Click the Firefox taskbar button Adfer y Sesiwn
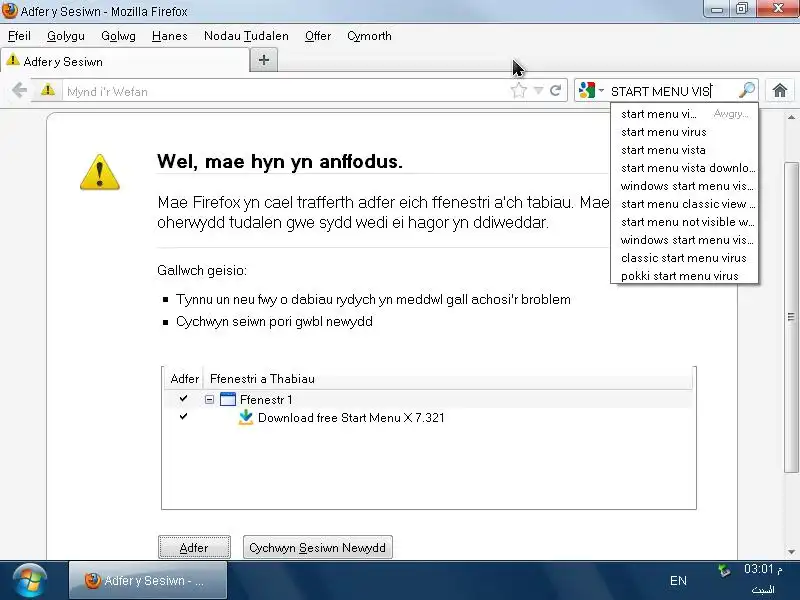The height and width of the screenshot is (600, 800). click(147, 581)
